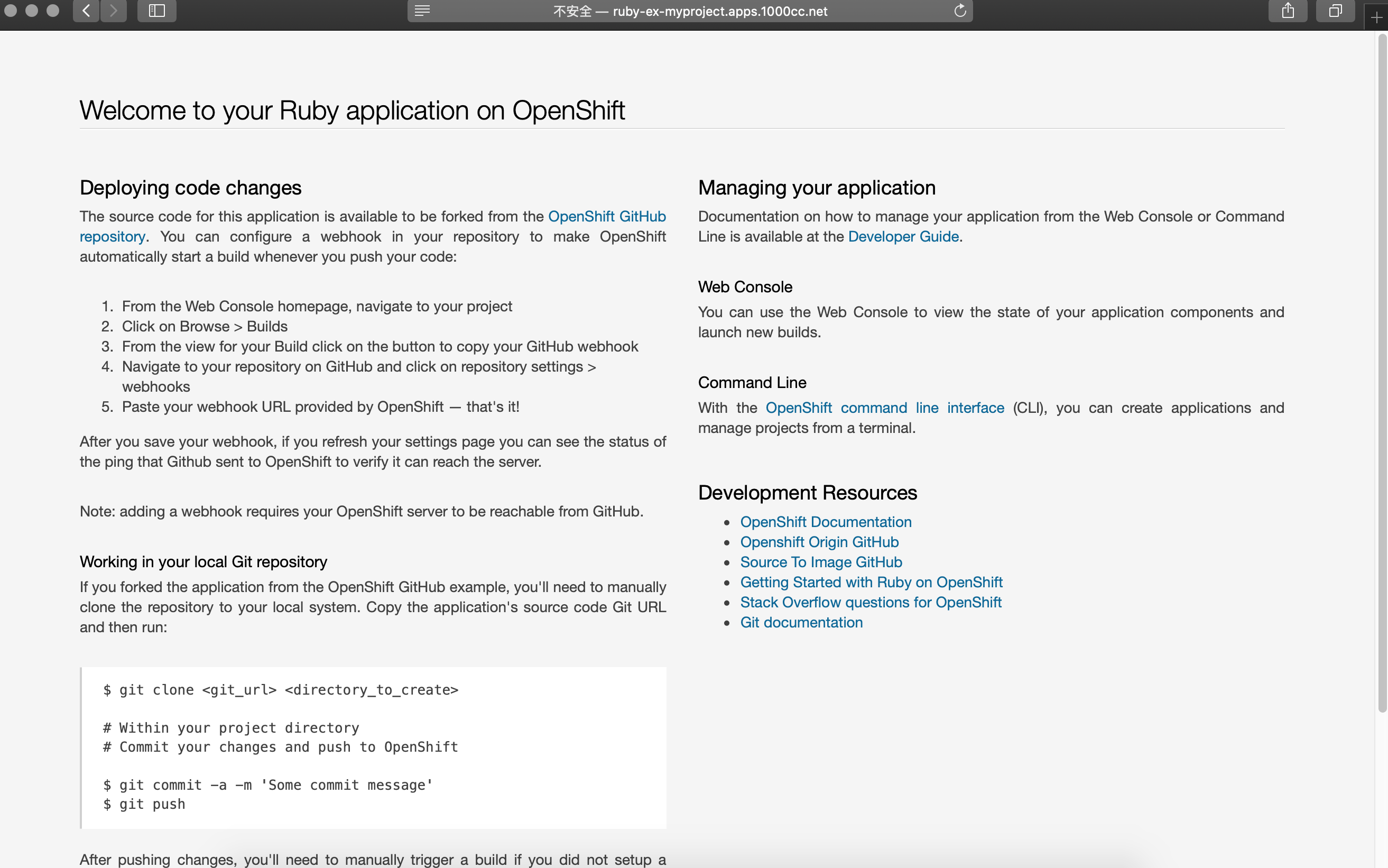This screenshot has width=1388, height=868.
Task: Click step 'Navigate to your repository on GitHub'
Action: tap(359, 376)
